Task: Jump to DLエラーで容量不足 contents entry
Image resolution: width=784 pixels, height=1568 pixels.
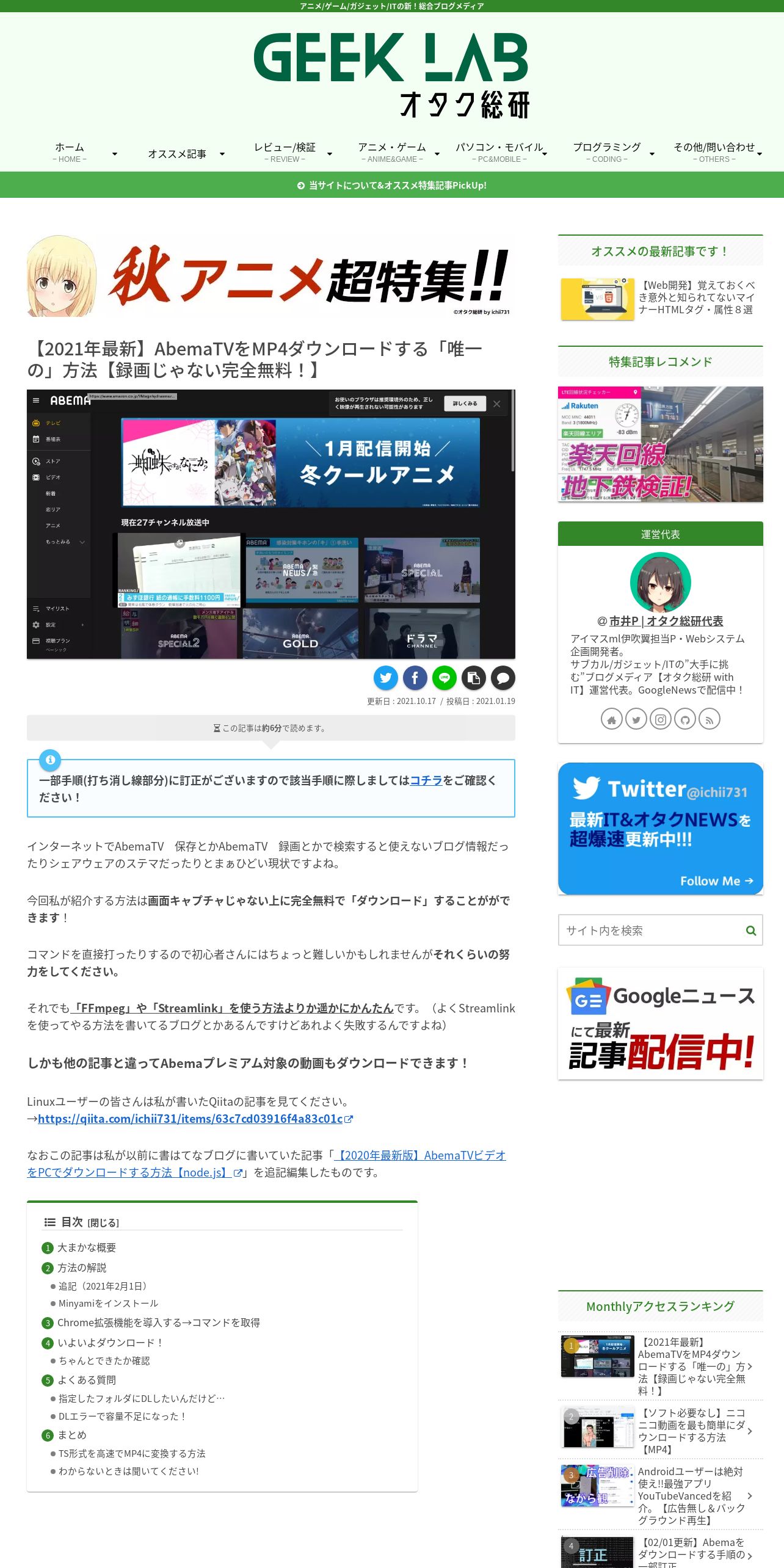Action: [x=123, y=1416]
